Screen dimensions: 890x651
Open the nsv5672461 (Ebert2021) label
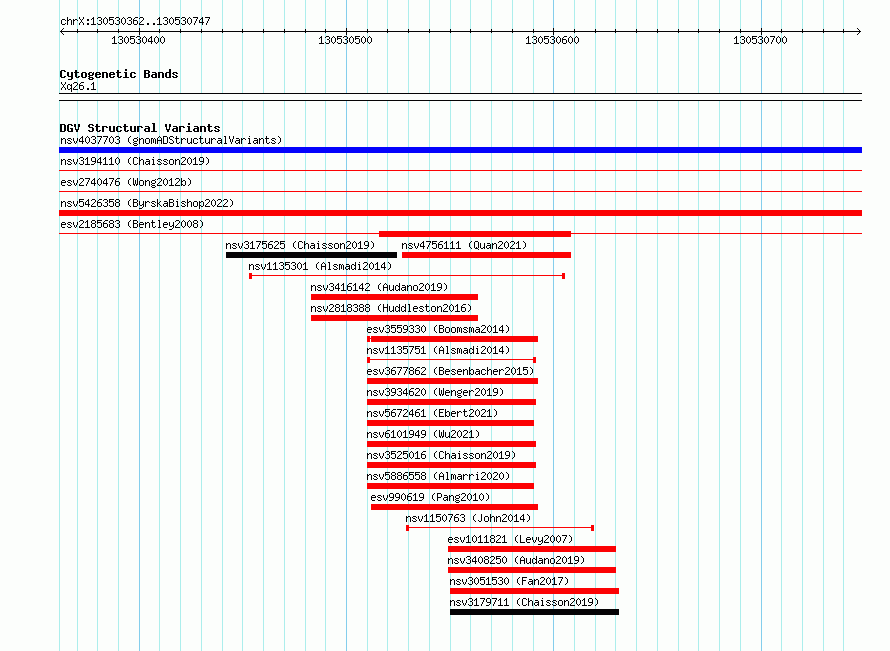click(x=433, y=413)
